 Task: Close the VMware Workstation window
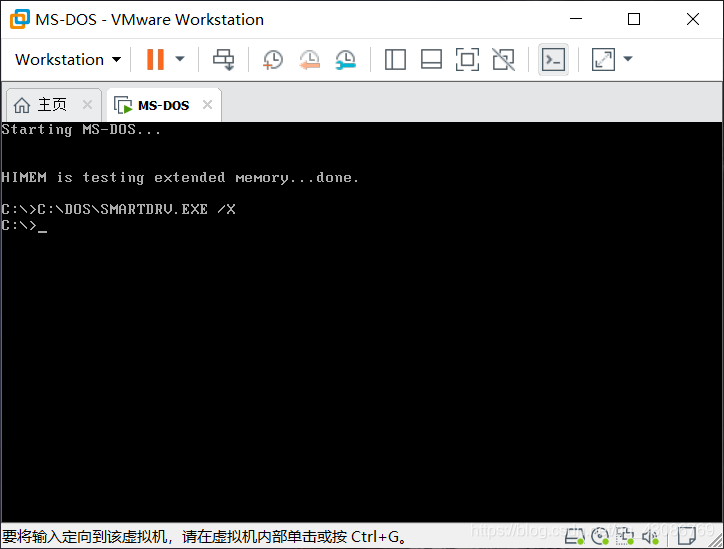pyautogui.click(x=693, y=19)
